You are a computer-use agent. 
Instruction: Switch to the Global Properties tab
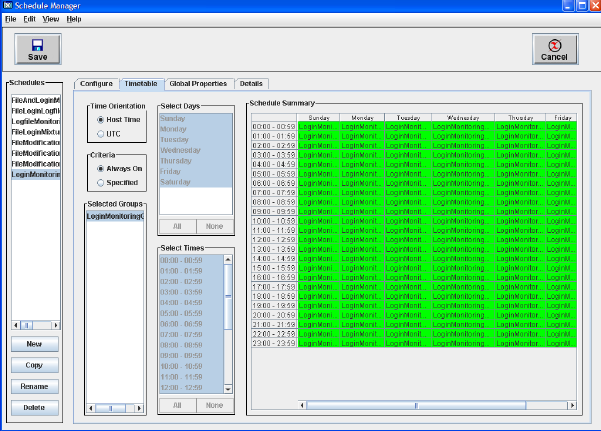(198, 83)
